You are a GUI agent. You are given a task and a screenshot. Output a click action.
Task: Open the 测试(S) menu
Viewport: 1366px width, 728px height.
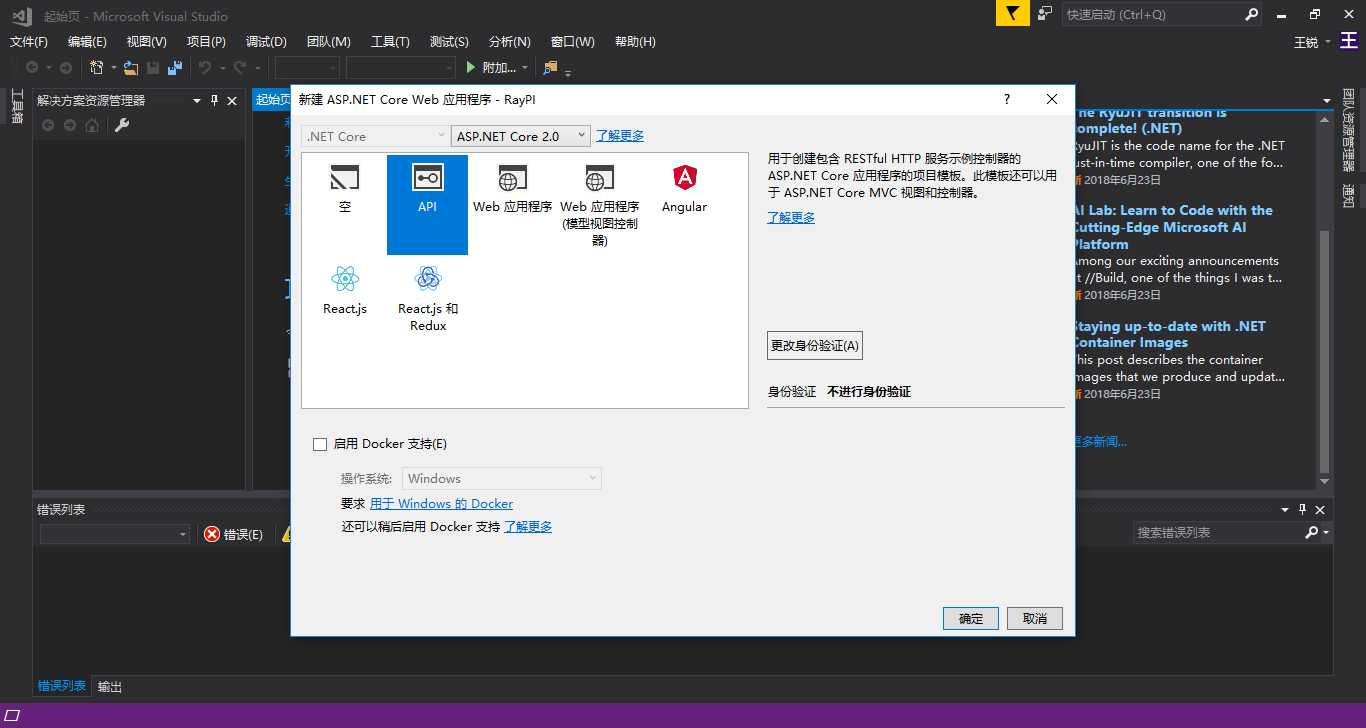pyautogui.click(x=449, y=41)
